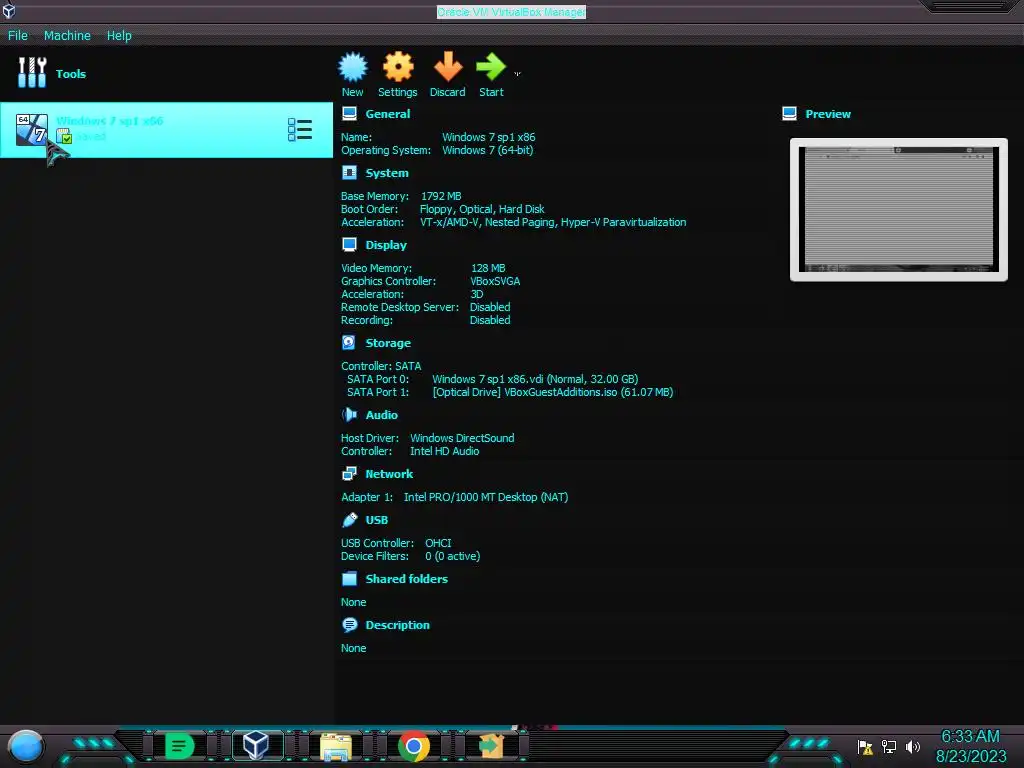
Task: Click the Windows Start orb
Action: click(x=25, y=747)
